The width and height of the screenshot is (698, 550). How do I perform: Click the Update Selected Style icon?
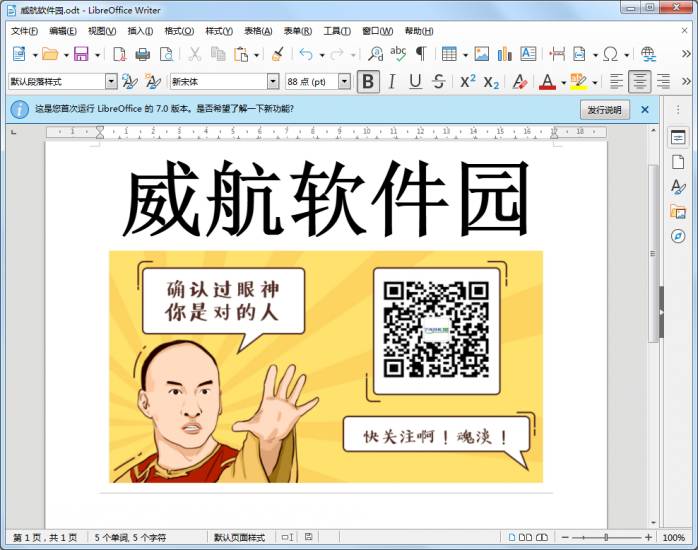coord(130,81)
